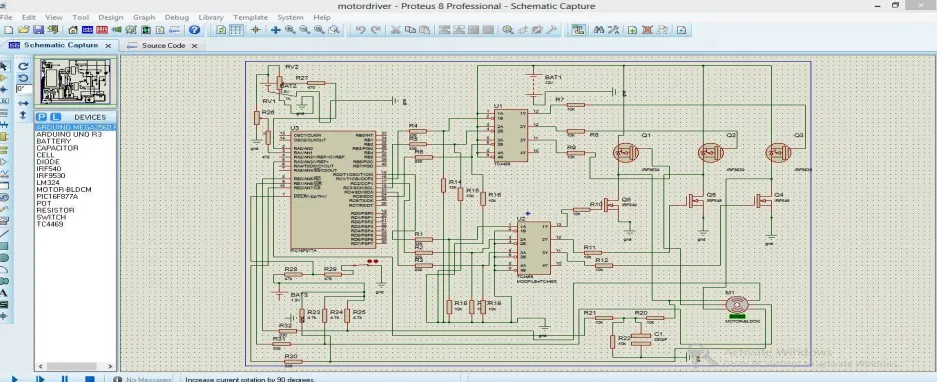Search and tag with the binoculars icon
Image resolution: width=942 pixels, height=382 pixels.
[598, 29]
